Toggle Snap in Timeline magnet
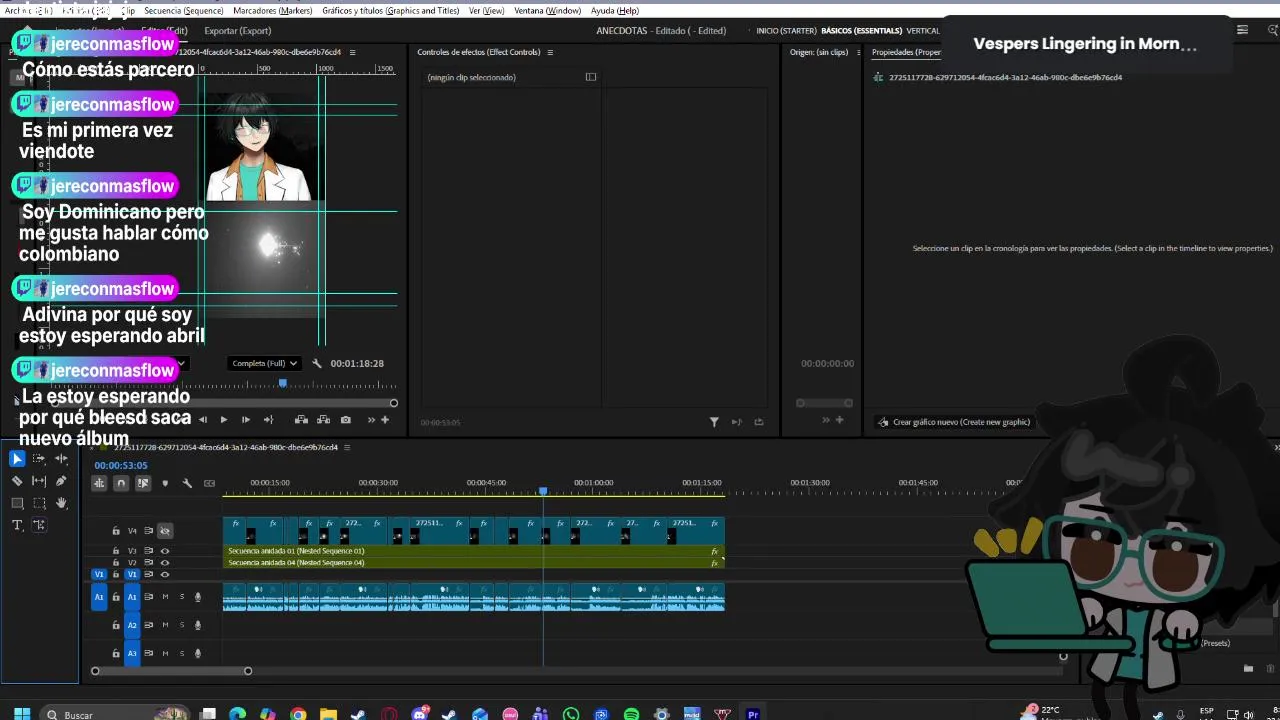The height and width of the screenshot is (720, 1280). coord(121,483)
